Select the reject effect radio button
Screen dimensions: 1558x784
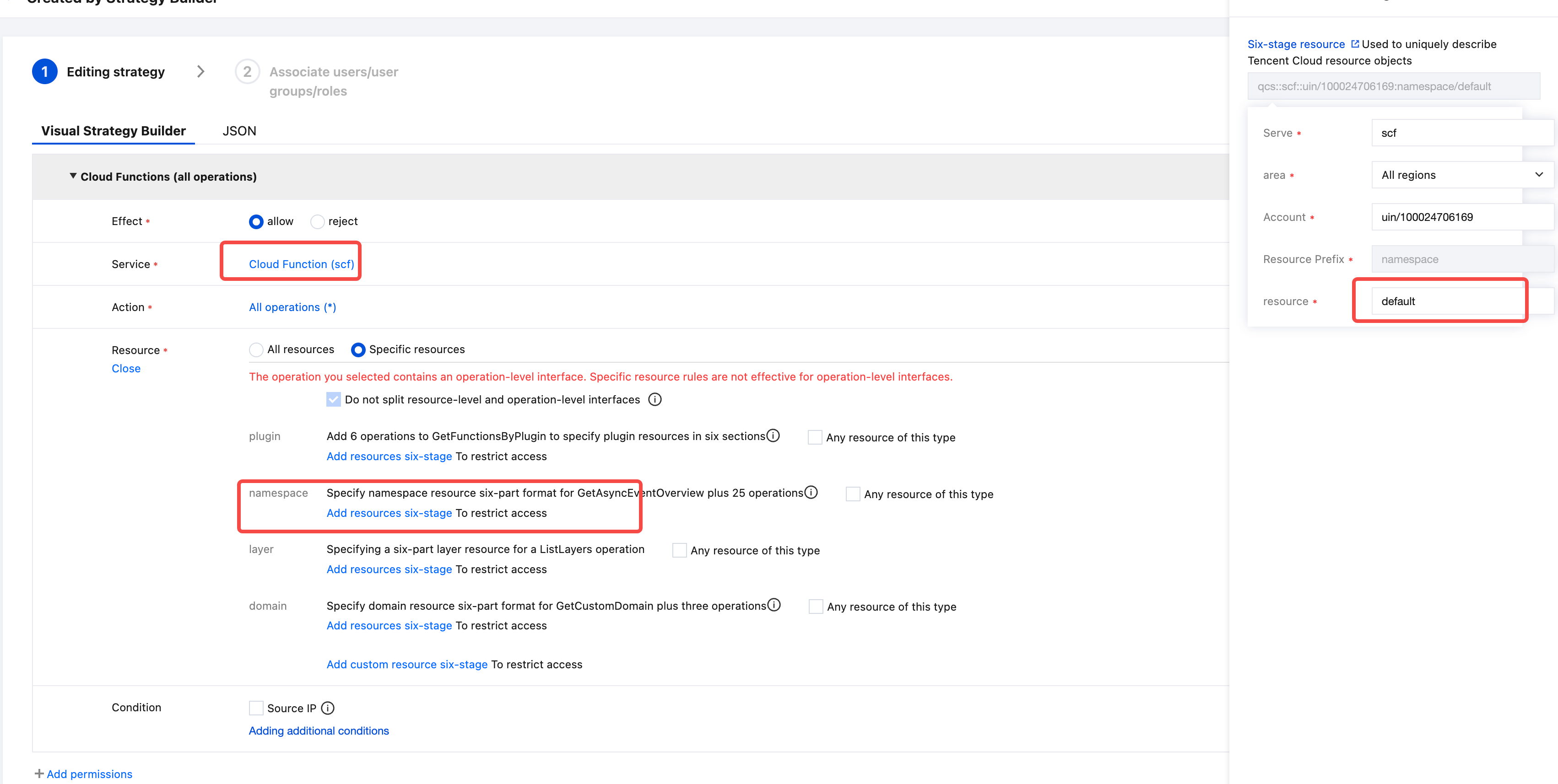click(x=317, y=221)
